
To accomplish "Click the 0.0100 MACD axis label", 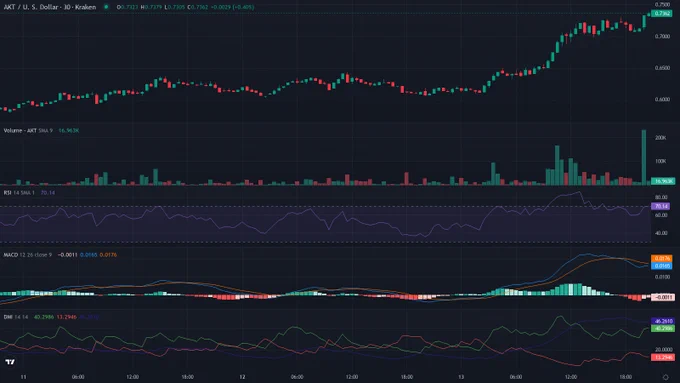I will coord(662,277).
